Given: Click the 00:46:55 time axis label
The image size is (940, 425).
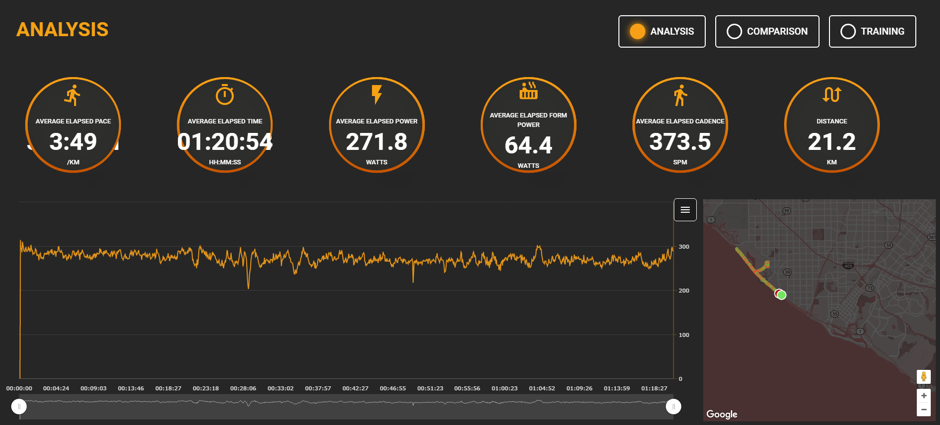Looking at the screenshot, I should point(393,388).
